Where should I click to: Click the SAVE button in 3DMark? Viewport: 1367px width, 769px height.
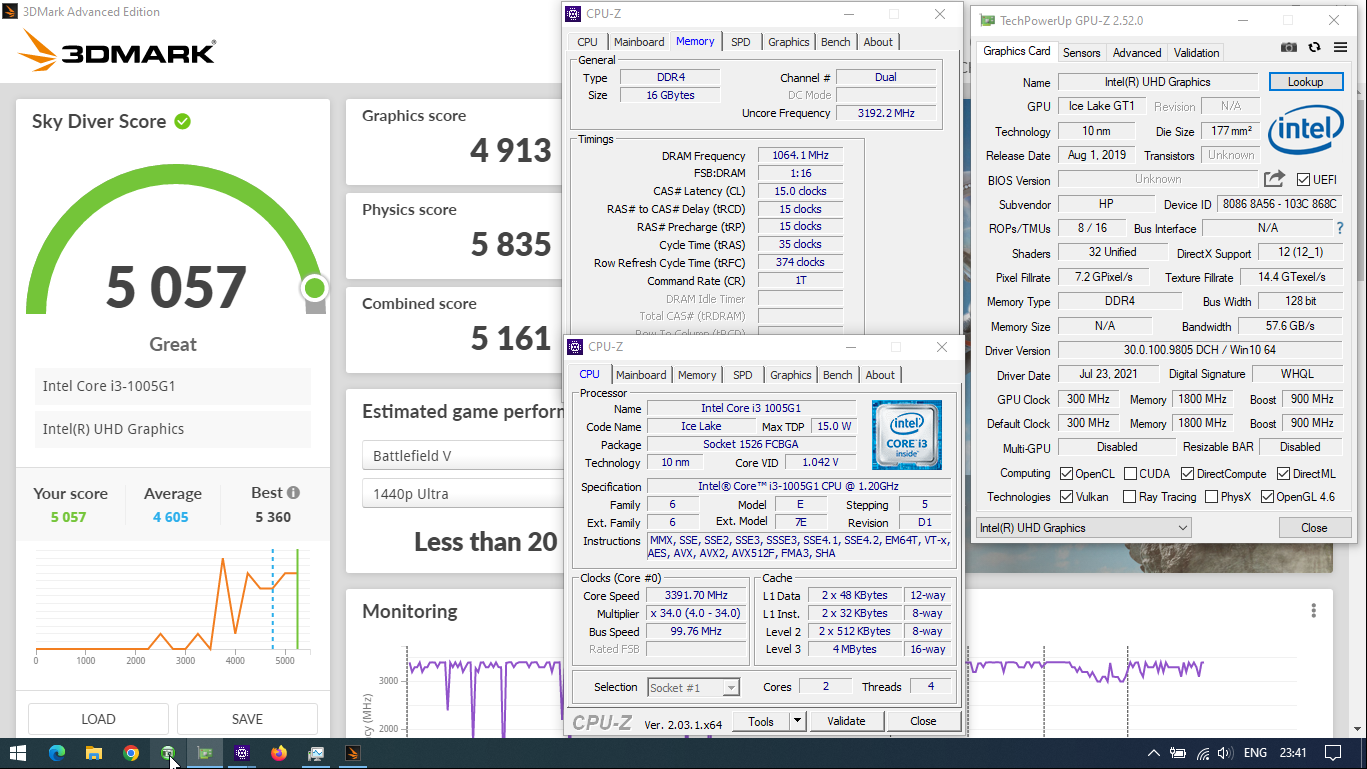point(247,719)
